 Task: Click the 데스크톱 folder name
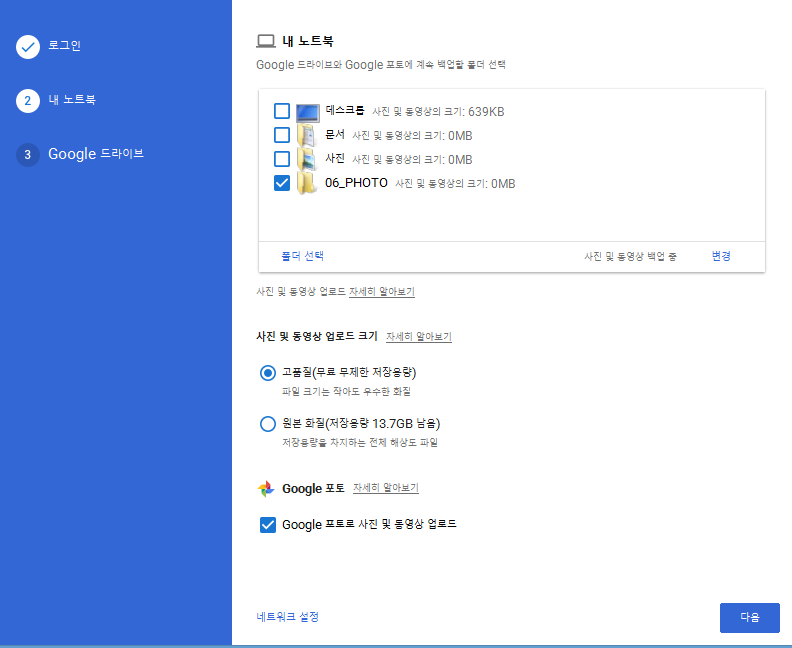(x=345, y=110)
